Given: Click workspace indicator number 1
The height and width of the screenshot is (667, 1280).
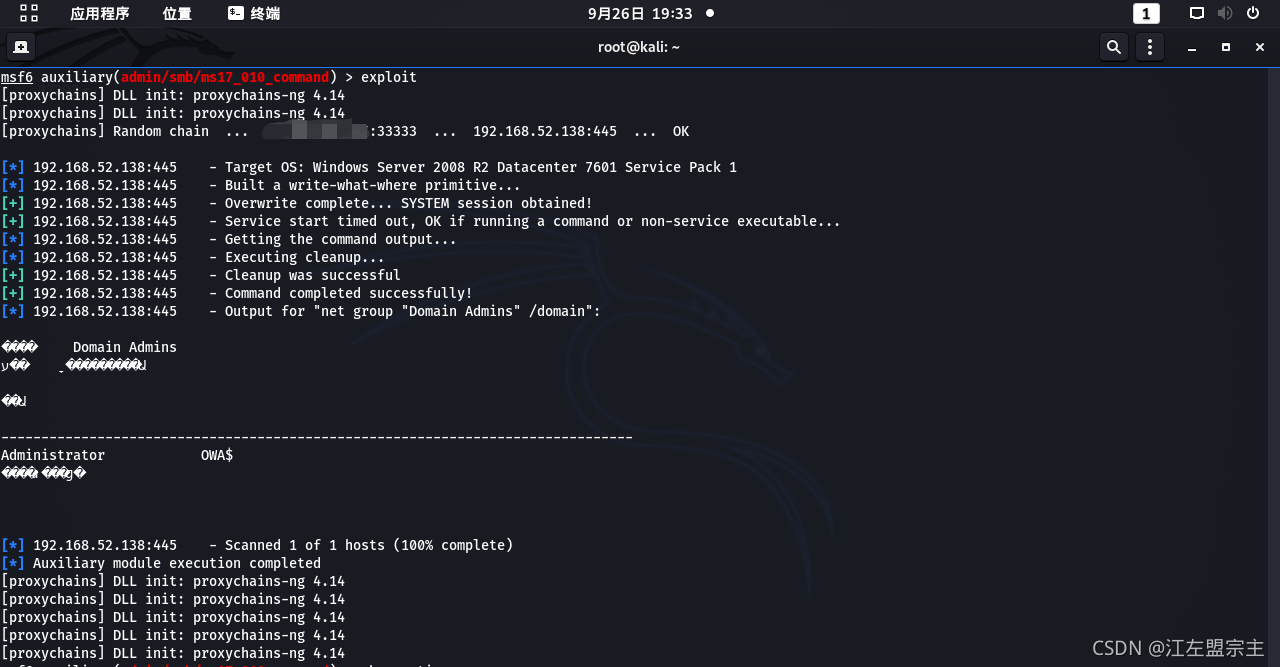Looking at the screenshot, I should coord(1146,14).
